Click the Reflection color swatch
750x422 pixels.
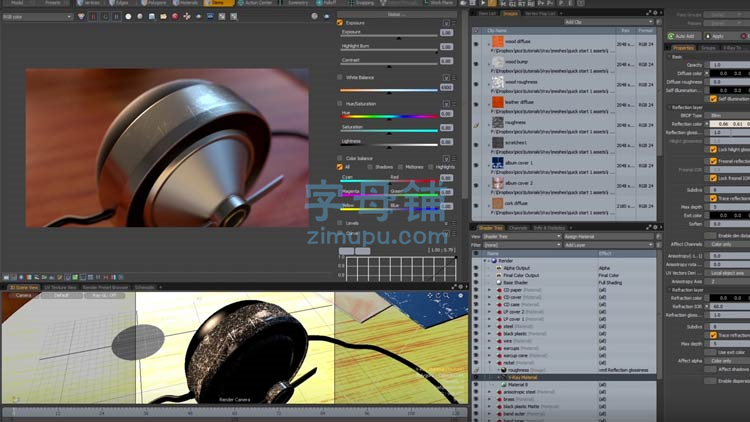(x=730, y=124)
